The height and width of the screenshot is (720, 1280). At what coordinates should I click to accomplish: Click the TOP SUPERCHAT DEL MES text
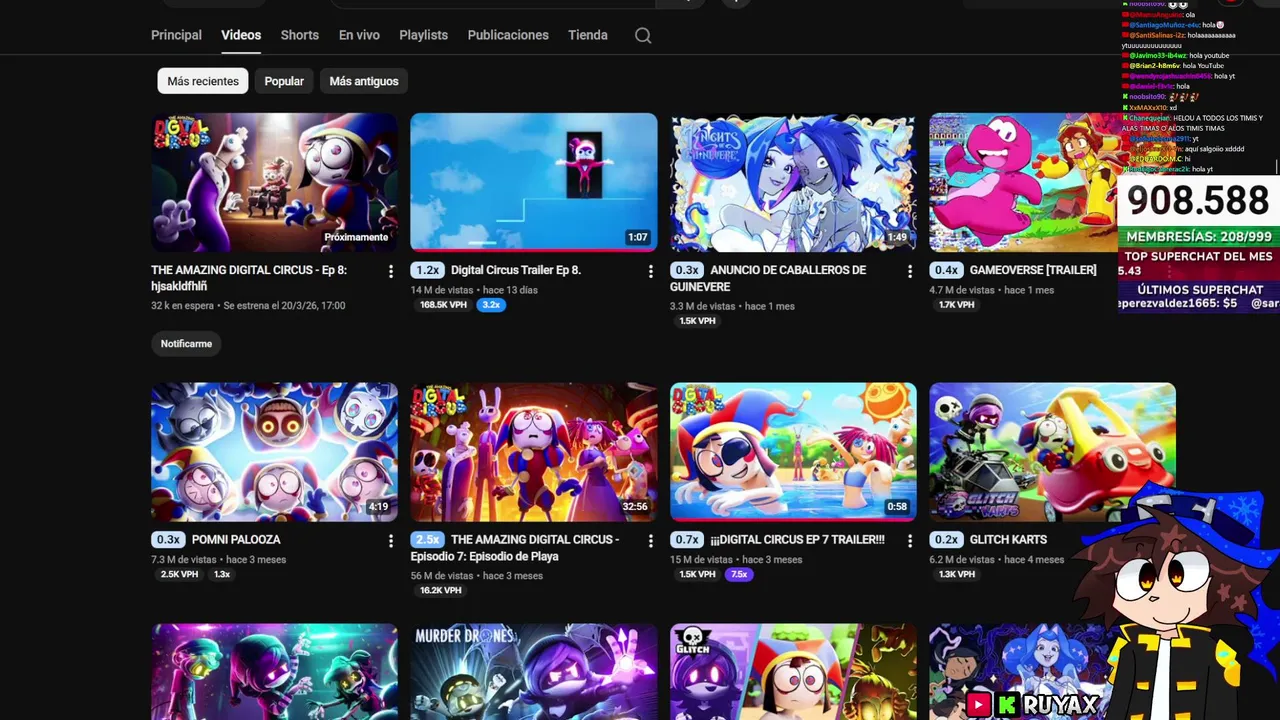pyautogui.click(x=1199, y=257)
